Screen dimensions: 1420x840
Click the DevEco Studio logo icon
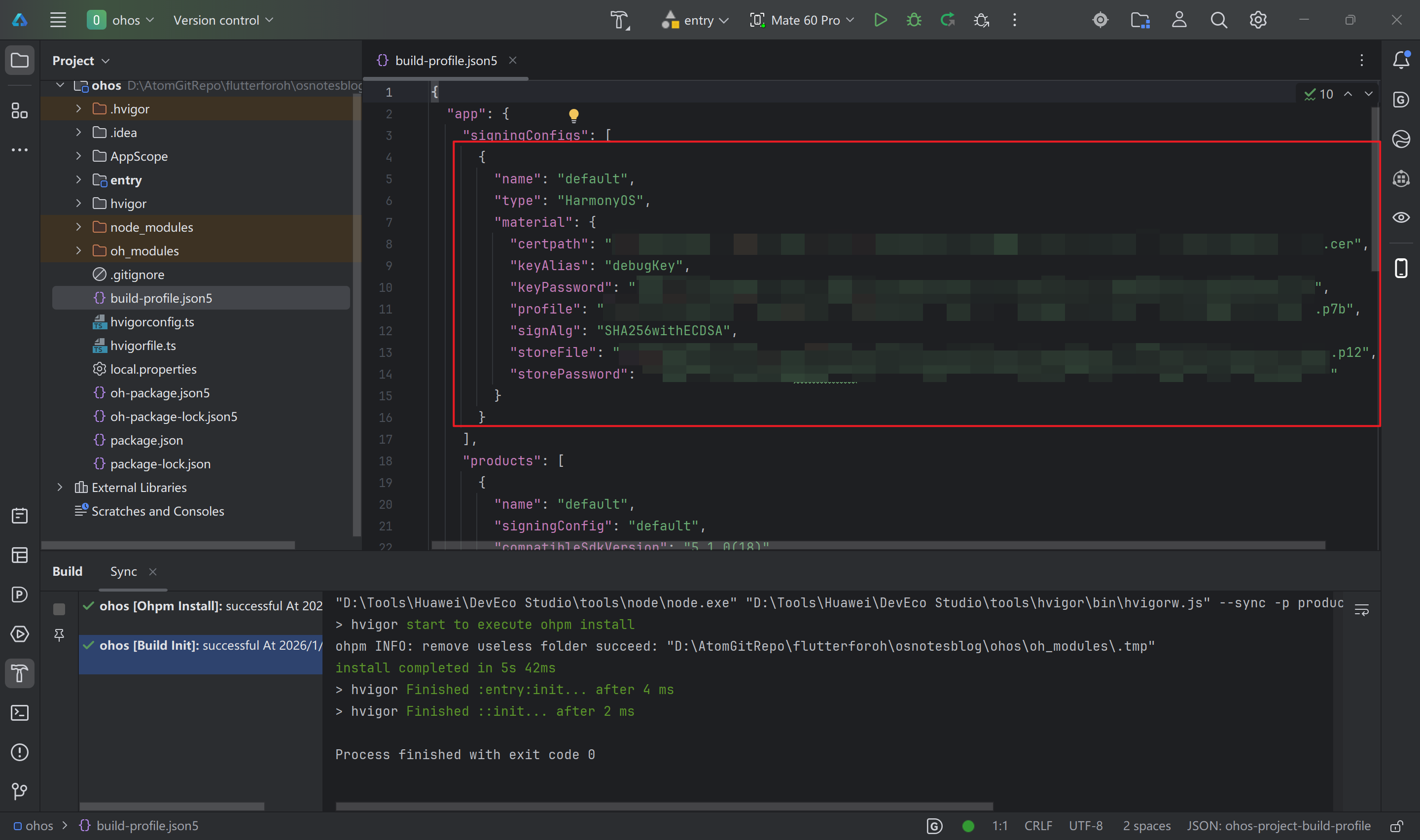(20, 20)
